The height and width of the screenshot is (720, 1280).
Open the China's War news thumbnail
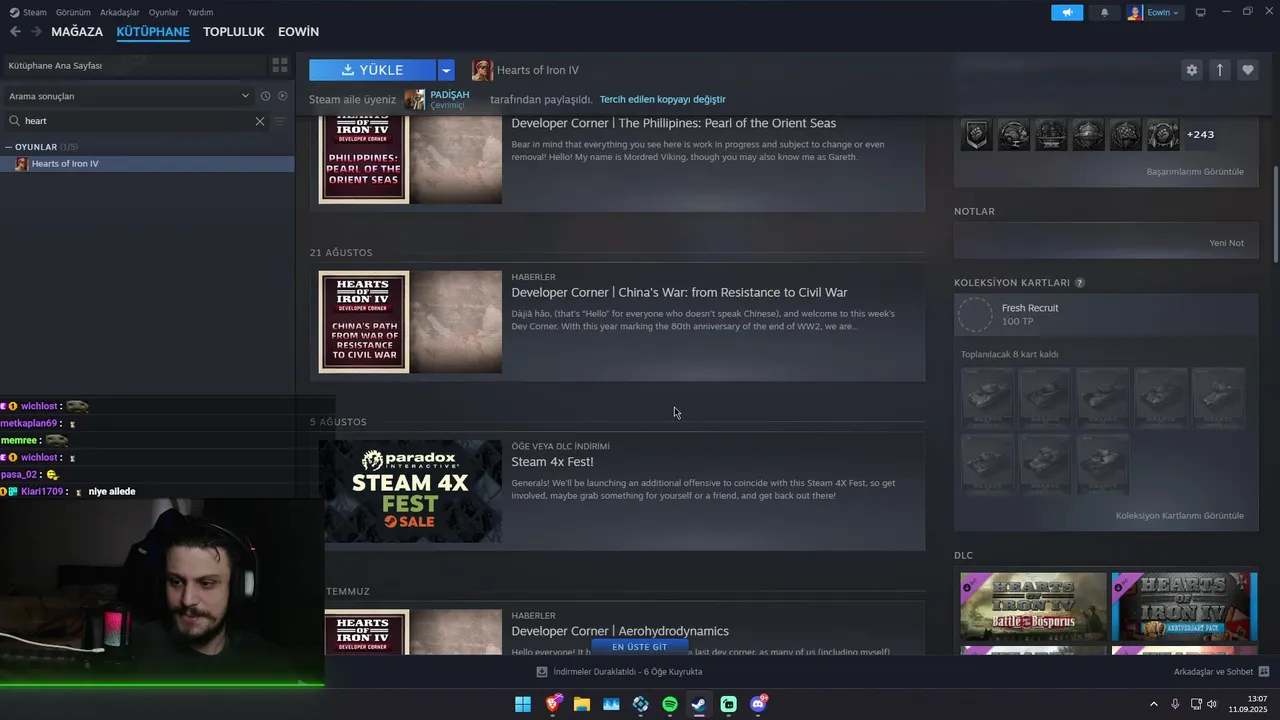pyautogui.click(x=410, y=322)
